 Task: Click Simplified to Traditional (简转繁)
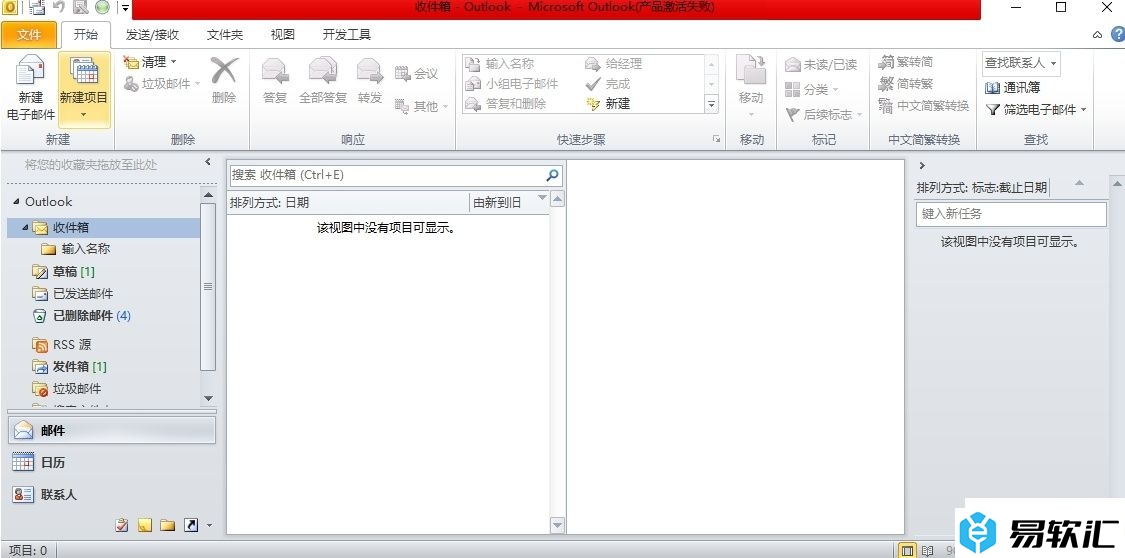(x=905, y=84)
